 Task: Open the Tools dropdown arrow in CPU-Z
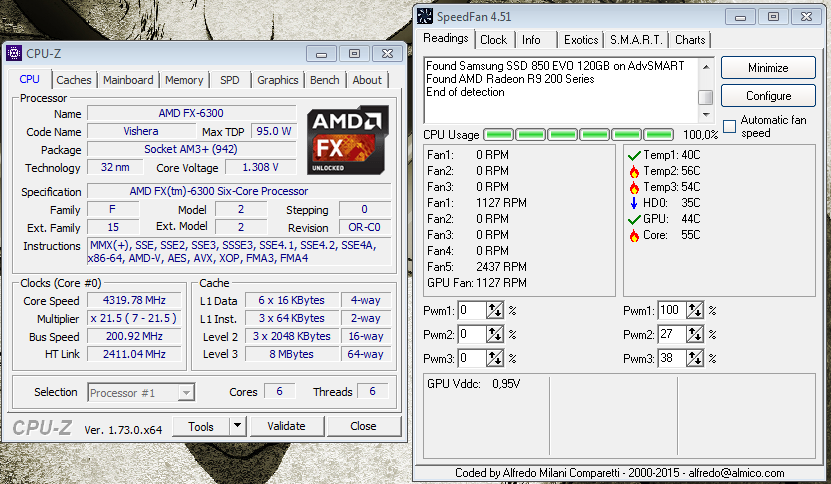coord(237,426)
